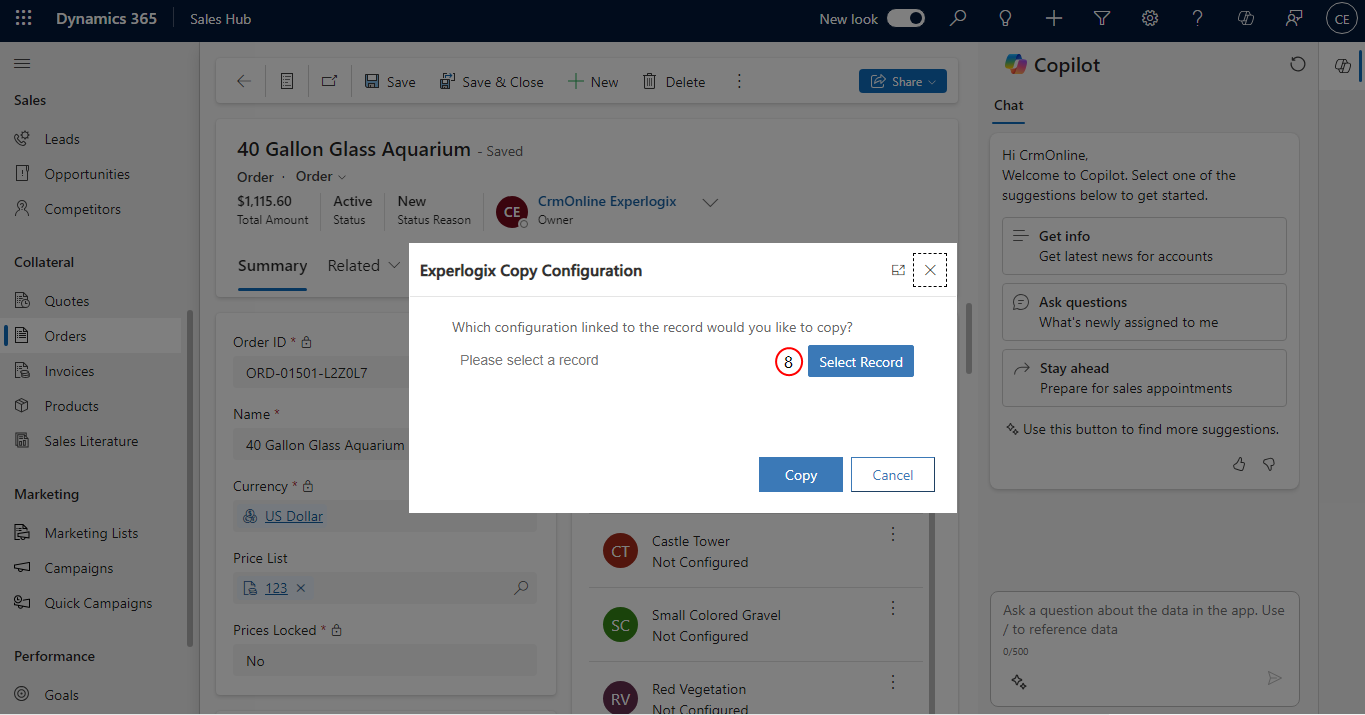Expand the Share dropdown button
Viewport: 1365px width, 715px height.
[x=903, y=82]
